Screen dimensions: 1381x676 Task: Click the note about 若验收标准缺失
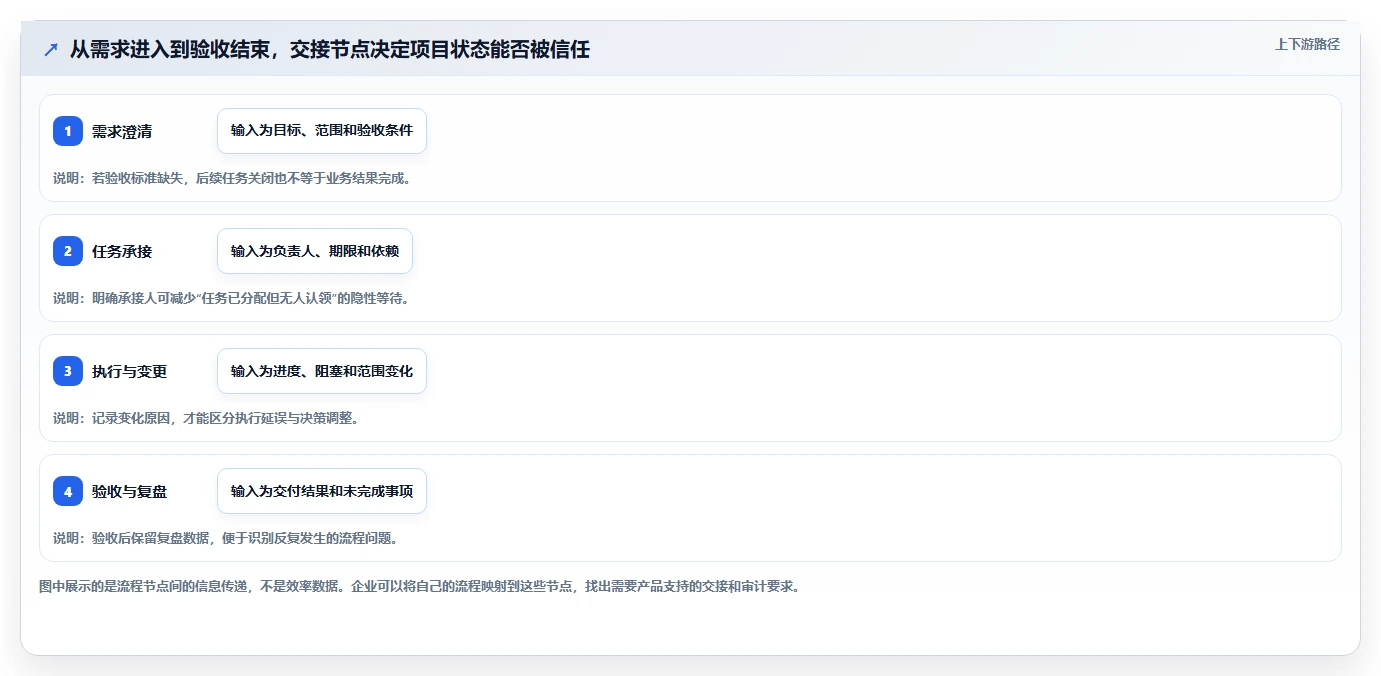coord(232,178)
